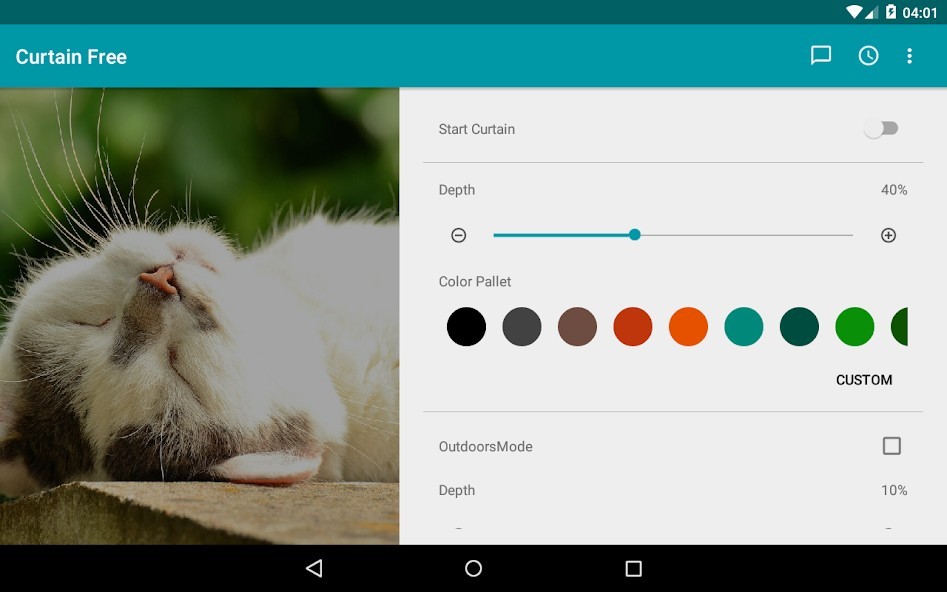Select the black color swatch
This screenshot has height=592, width=947.
pos(466,326)
